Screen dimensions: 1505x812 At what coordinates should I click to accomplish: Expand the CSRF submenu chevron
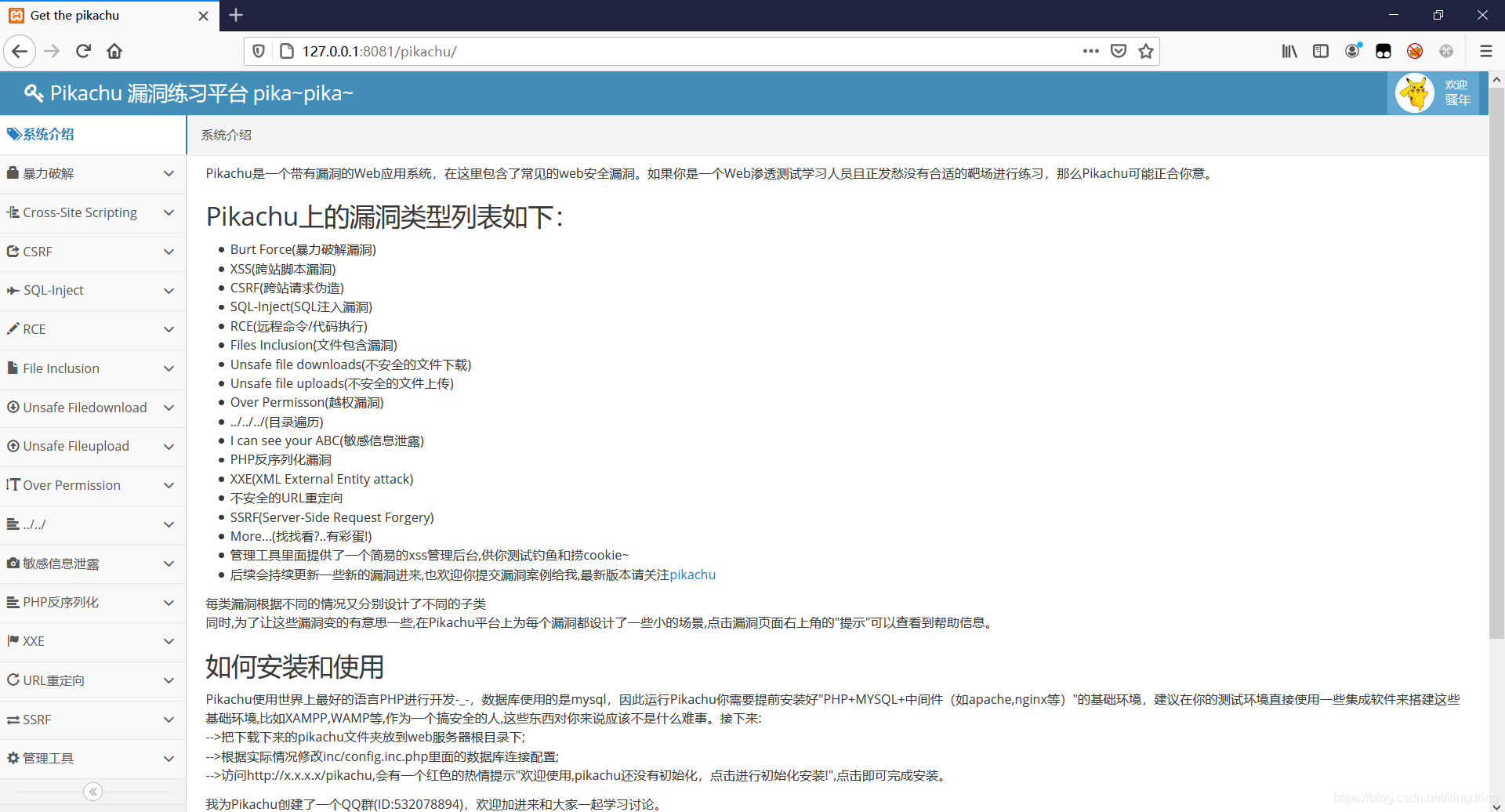point(169,252)
